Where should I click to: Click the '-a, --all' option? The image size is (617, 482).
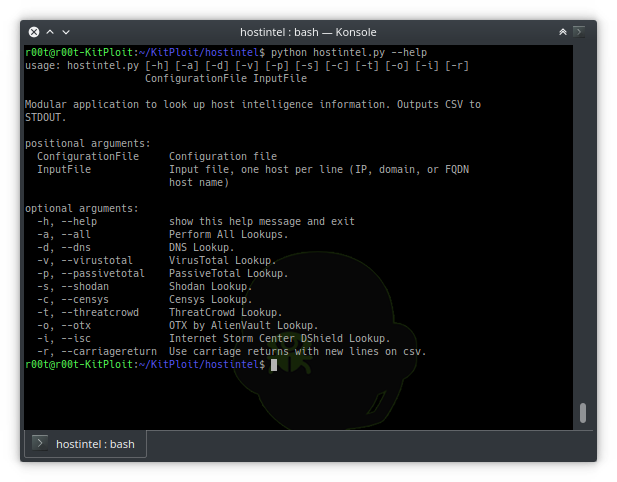tap(64, 234)
